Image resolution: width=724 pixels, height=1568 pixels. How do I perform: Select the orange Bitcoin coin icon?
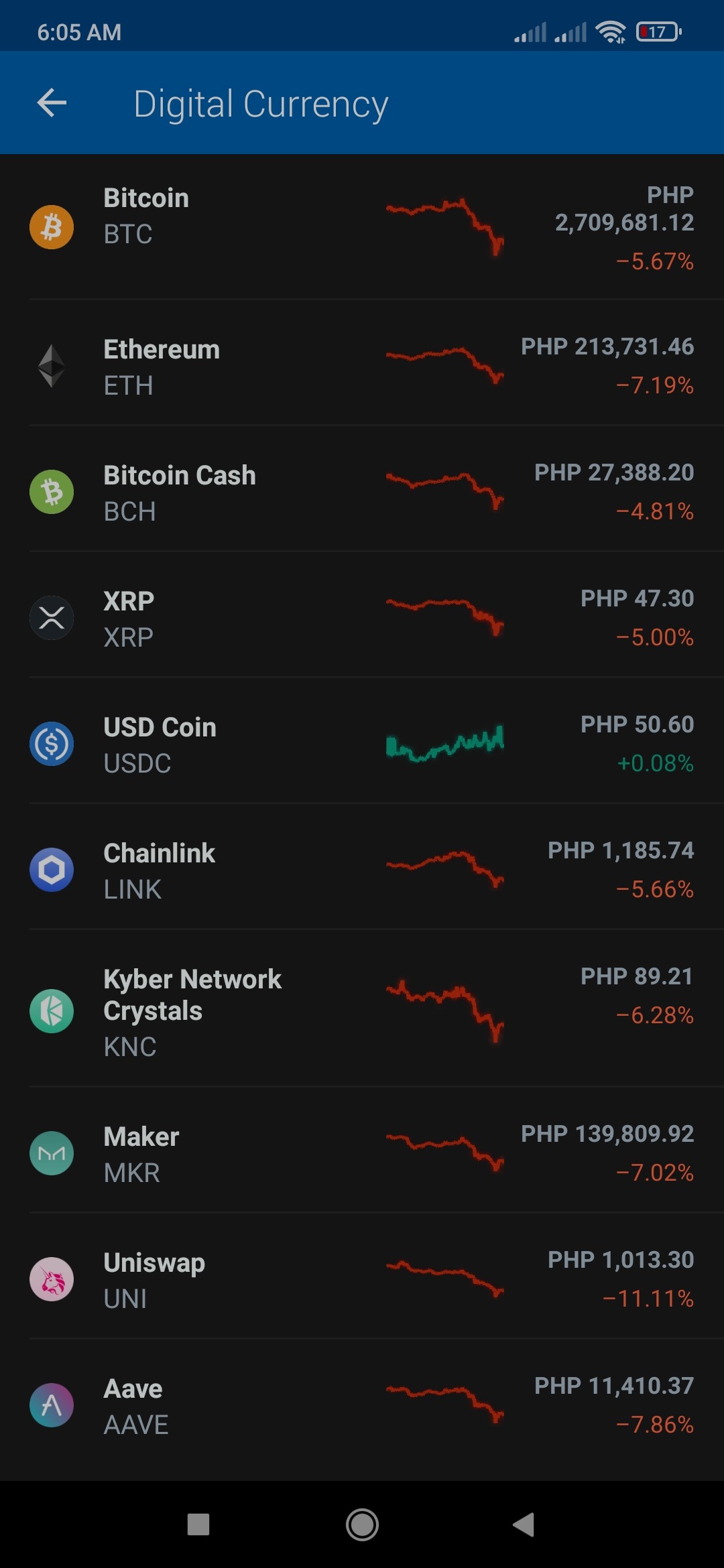tap(52, 227)
